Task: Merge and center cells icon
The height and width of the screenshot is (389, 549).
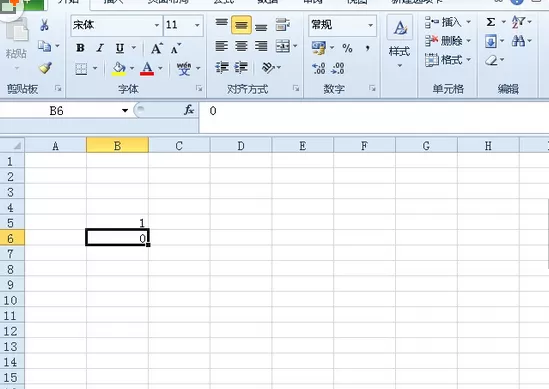Action: tap(283, 46)
